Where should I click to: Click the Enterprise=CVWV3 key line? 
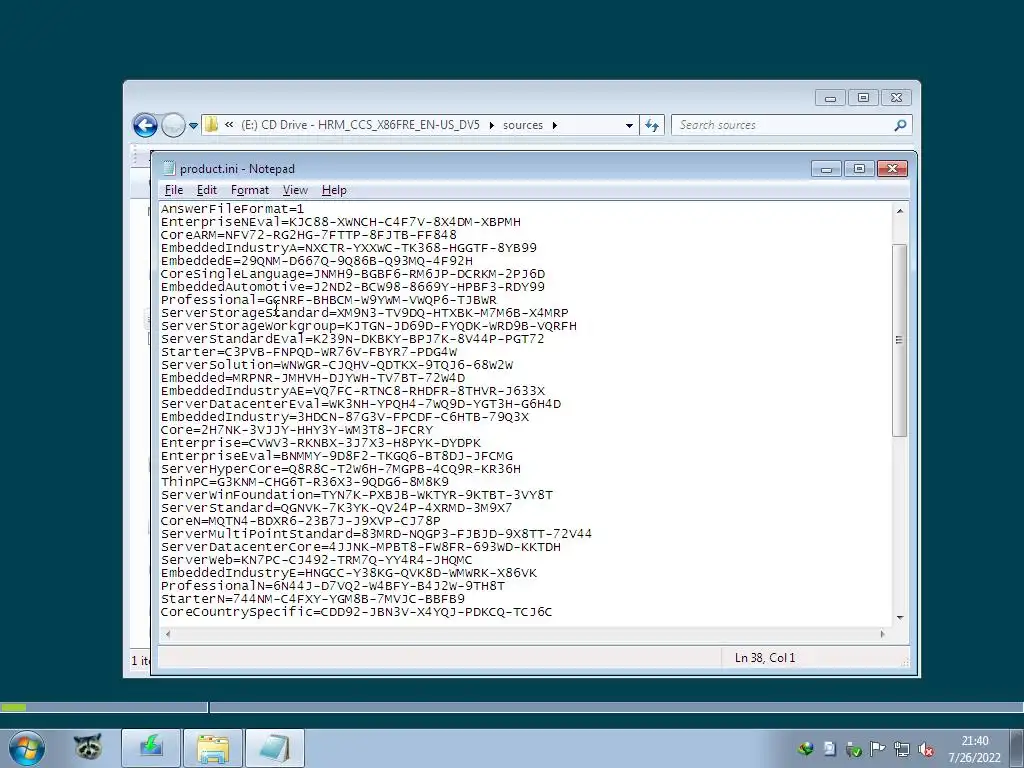[321, 443]
